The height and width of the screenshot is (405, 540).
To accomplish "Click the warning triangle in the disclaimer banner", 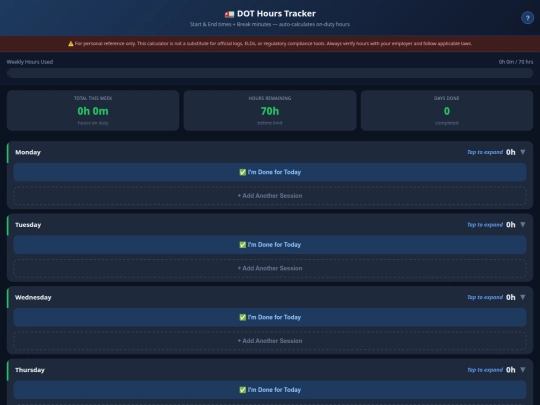I will [71, 44].
